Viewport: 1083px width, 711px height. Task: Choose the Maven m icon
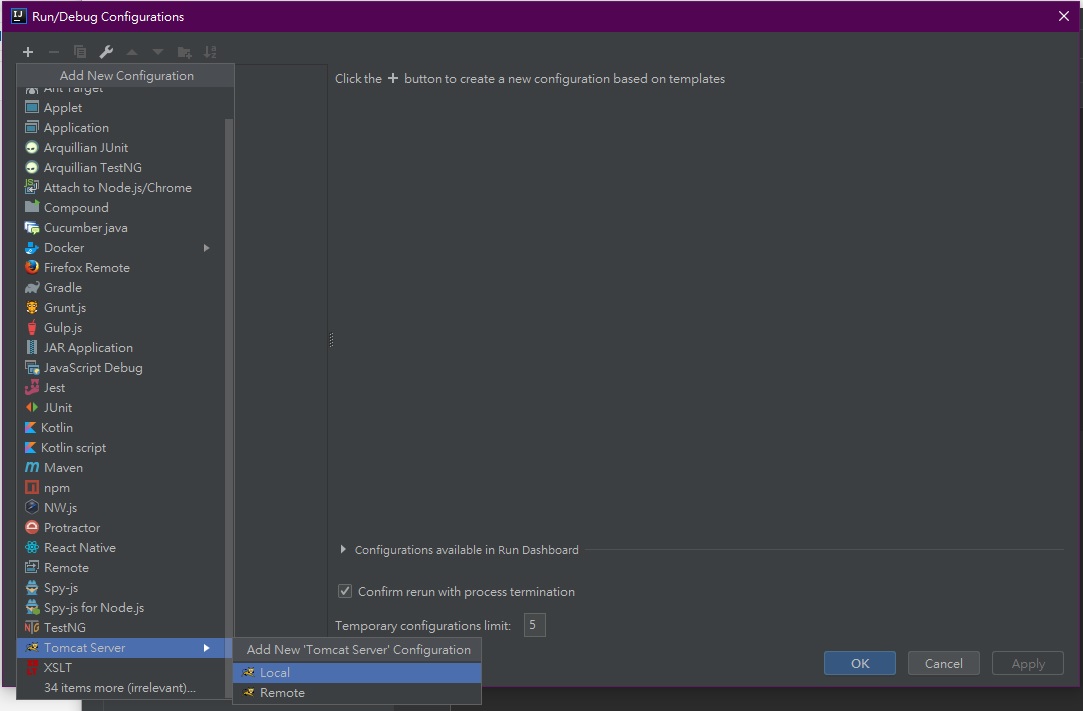point(32,467)
